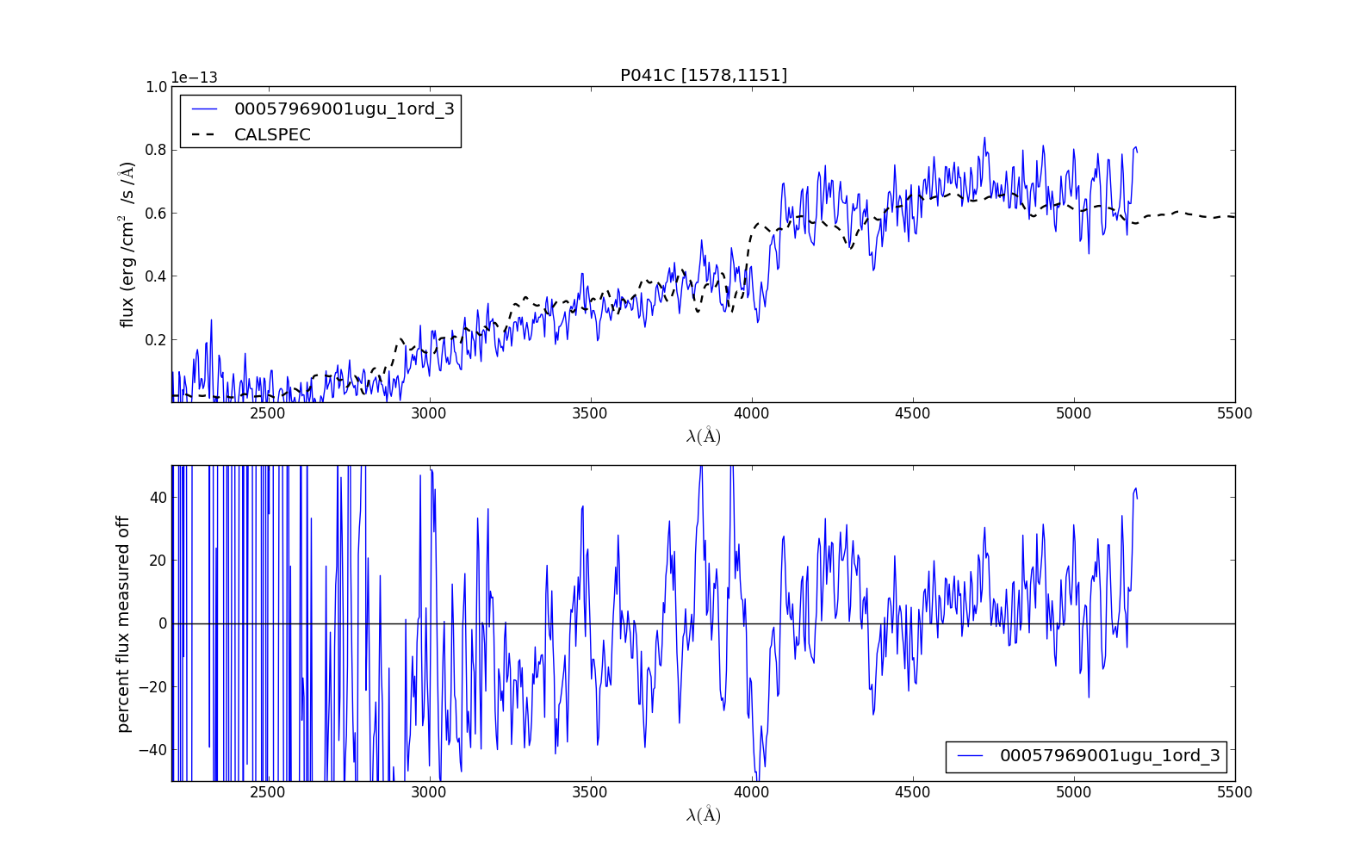Click the 1.0 tick on the flux axis
1372x868 pixels.
click(157, 87)
